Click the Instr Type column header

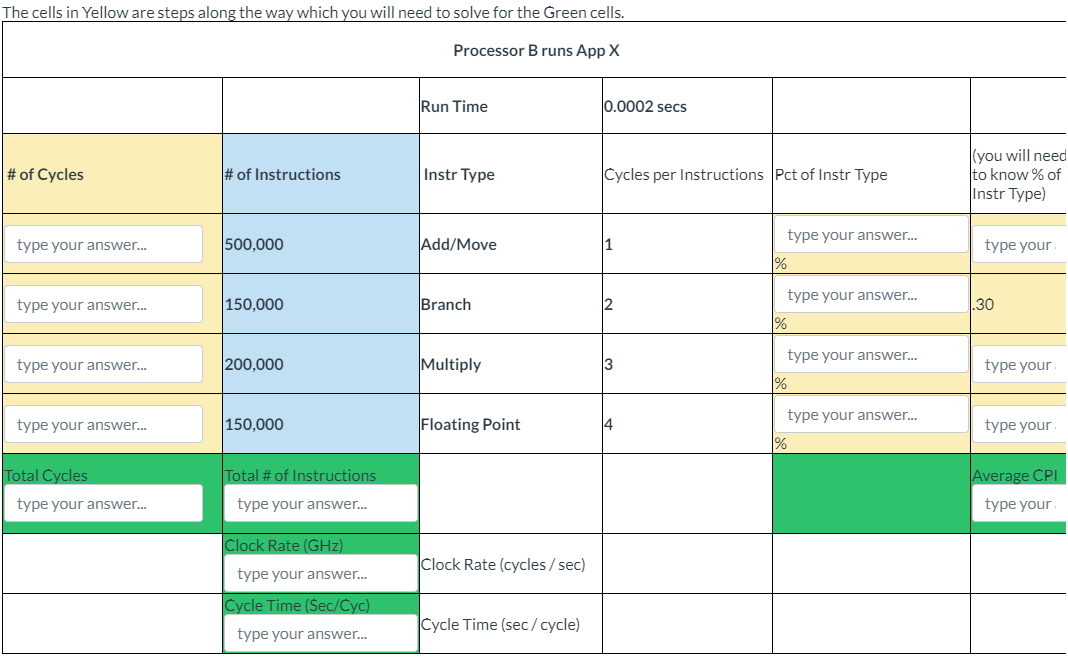(x=511, y=174)
